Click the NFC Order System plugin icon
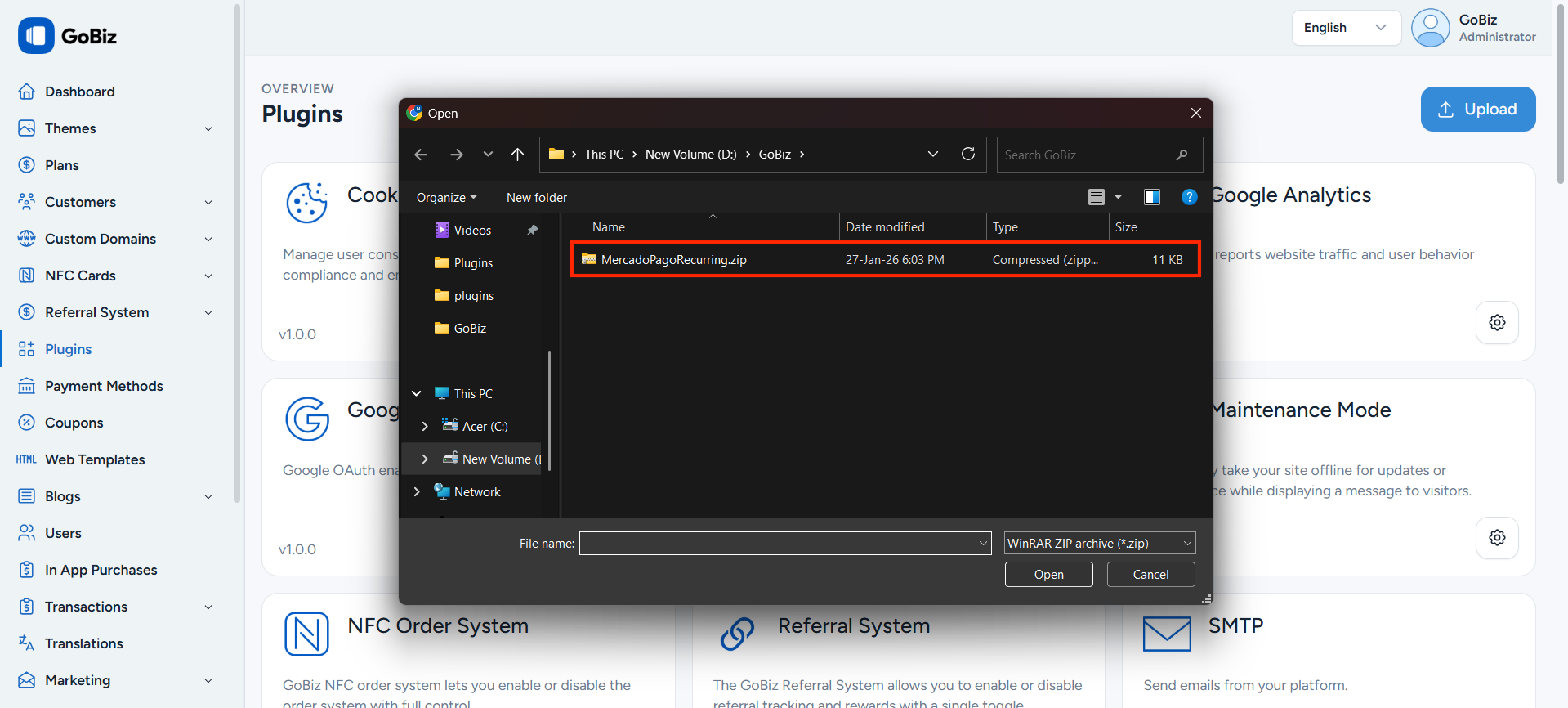The image size is (1568, 708). click(x=306, y=634)
